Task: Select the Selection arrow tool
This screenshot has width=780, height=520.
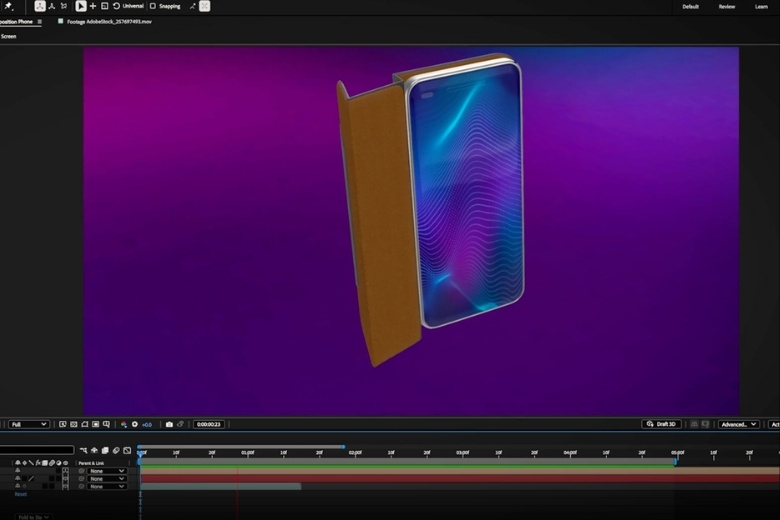Action: pos(81,6)
